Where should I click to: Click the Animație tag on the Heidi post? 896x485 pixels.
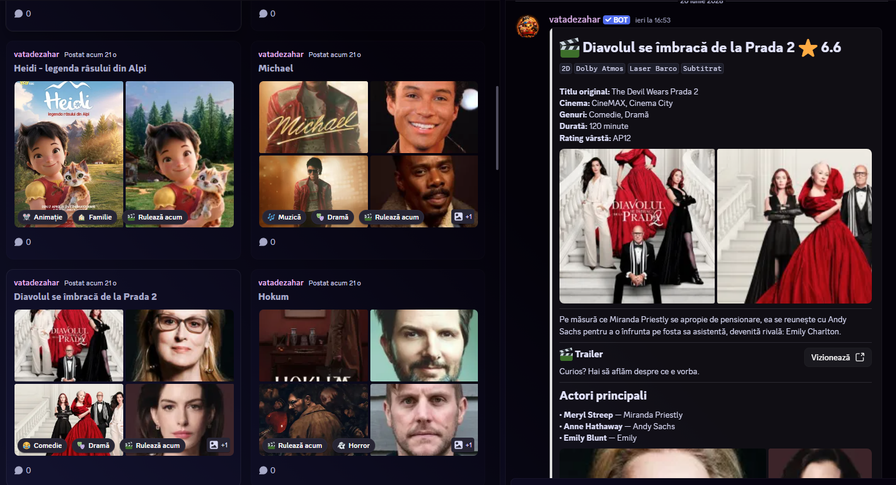point(43,217)
